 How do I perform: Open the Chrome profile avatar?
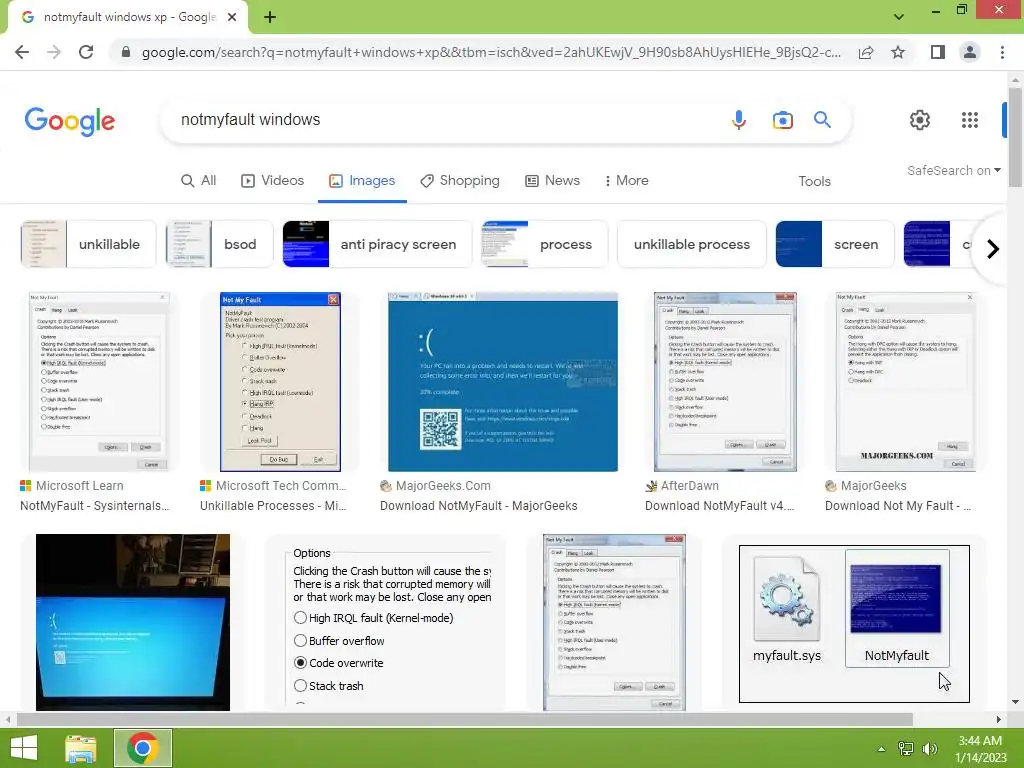pos(970,52)
